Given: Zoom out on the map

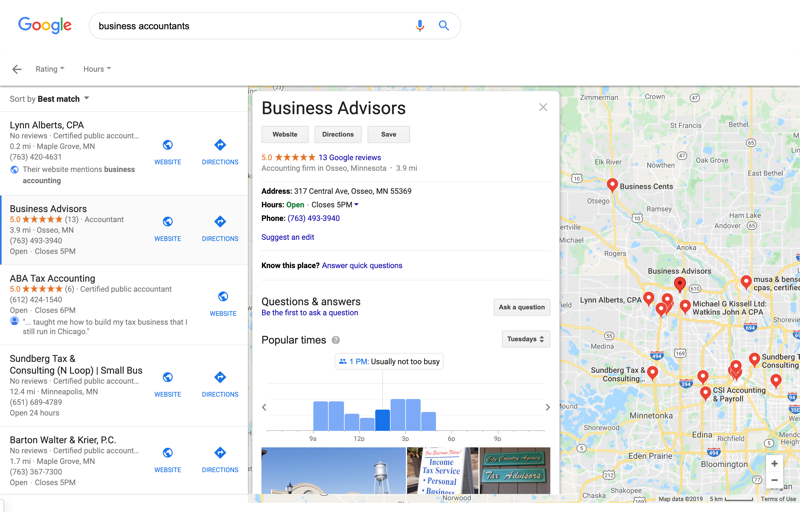Looking at the screenshot, I should pyautogui.click(x=774, y=480).
